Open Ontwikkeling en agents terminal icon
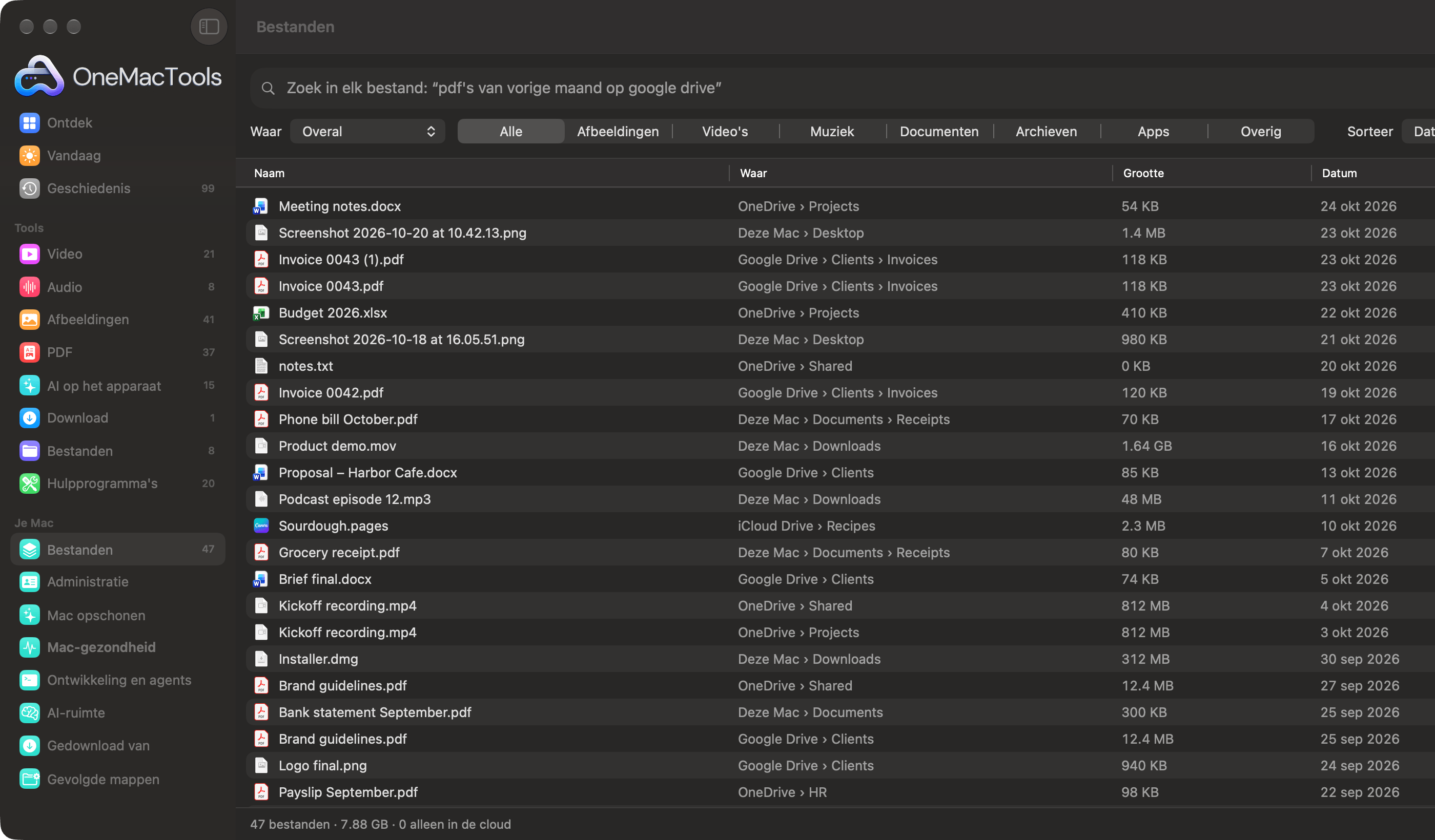 [x=30, y=680]
